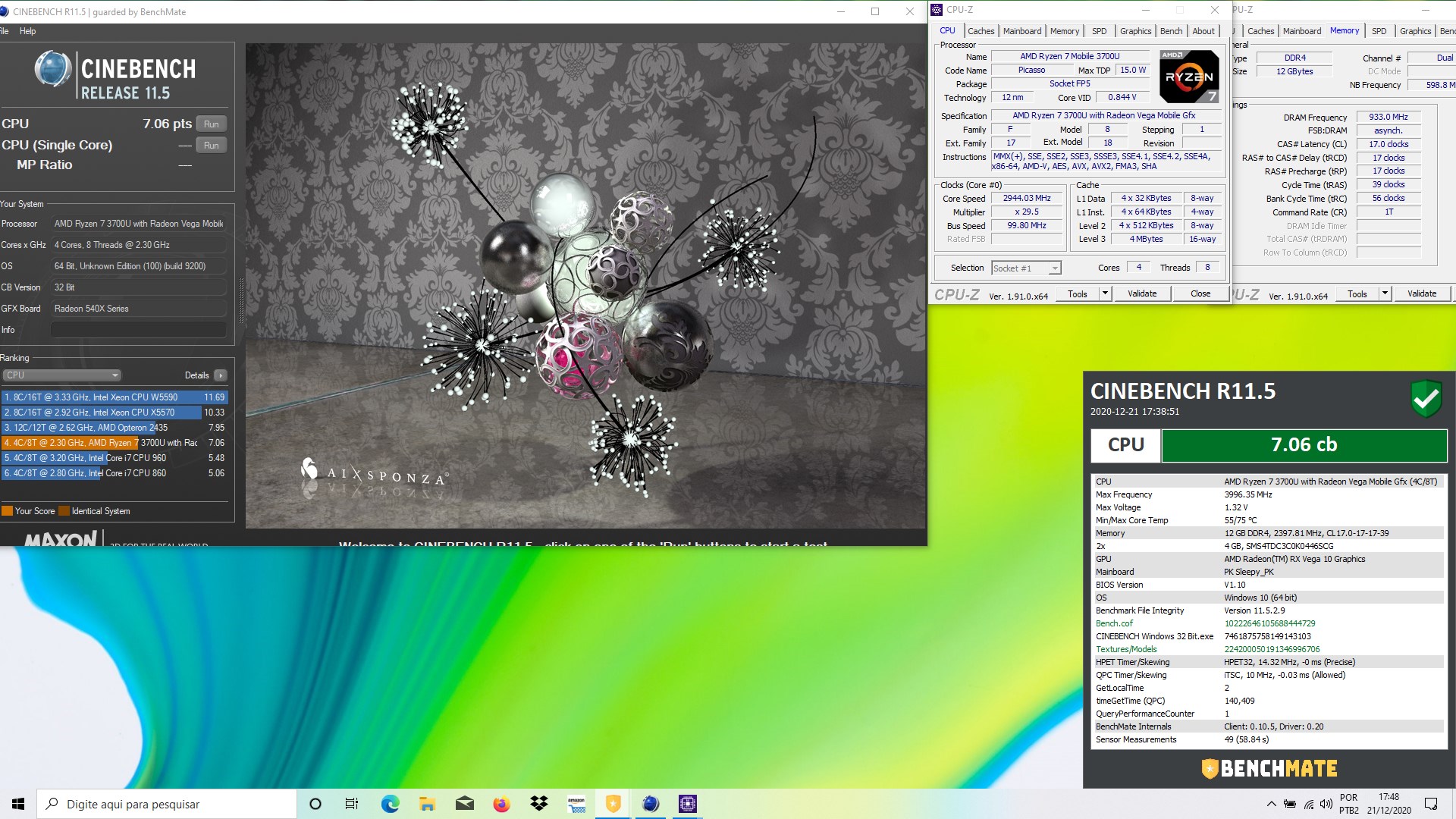Viewport: 1456px width, 819px height.
Task: Open Task View on the taskbar
Action: [352, 804]
